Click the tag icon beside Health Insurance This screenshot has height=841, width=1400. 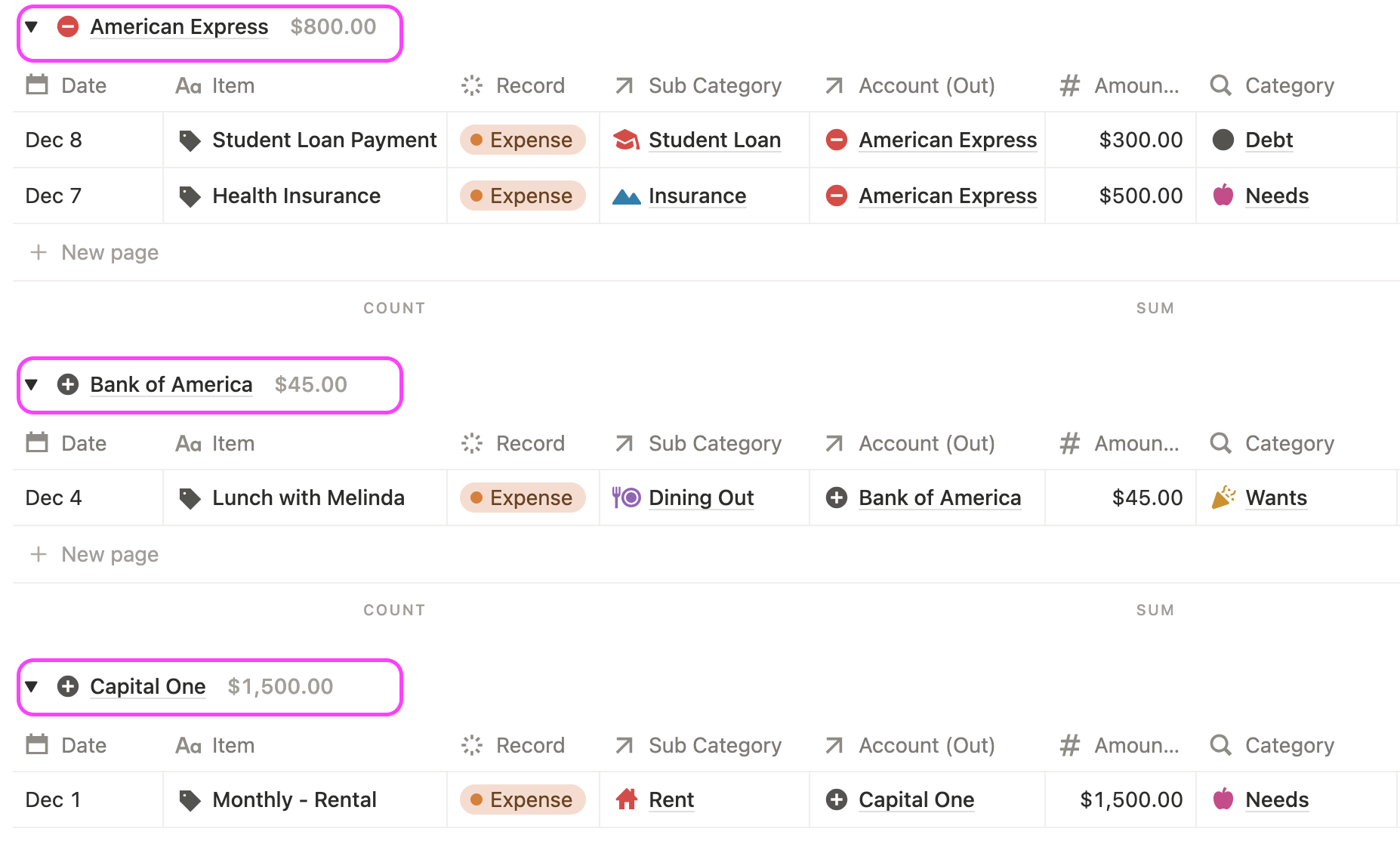tap(190, 196)
